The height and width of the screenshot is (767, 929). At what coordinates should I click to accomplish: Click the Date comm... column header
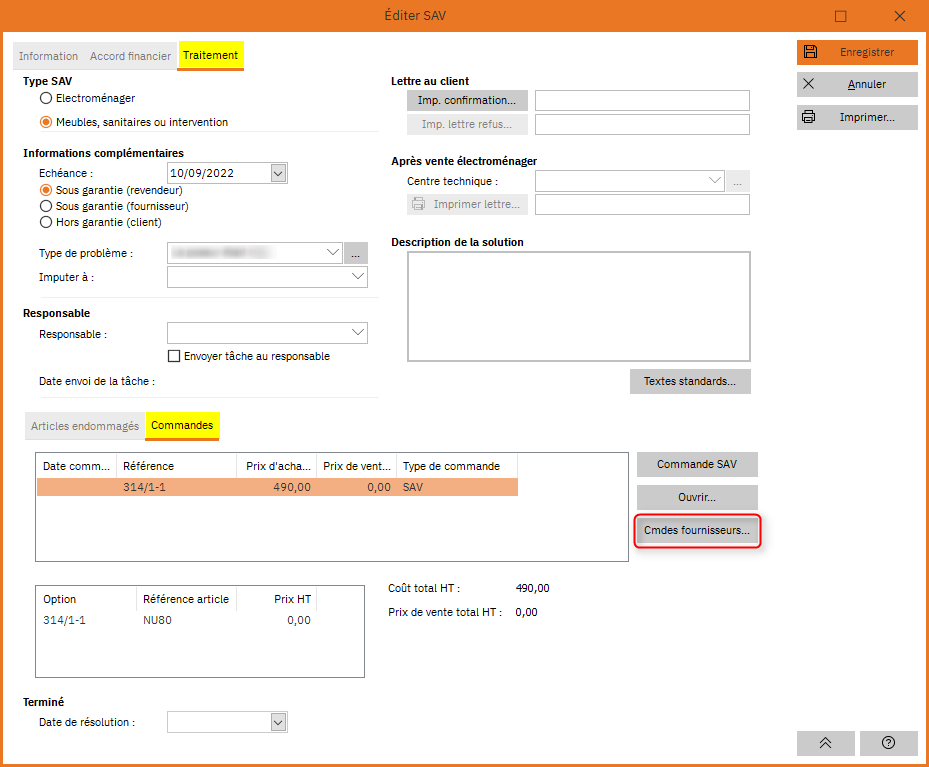coord(76,466)
